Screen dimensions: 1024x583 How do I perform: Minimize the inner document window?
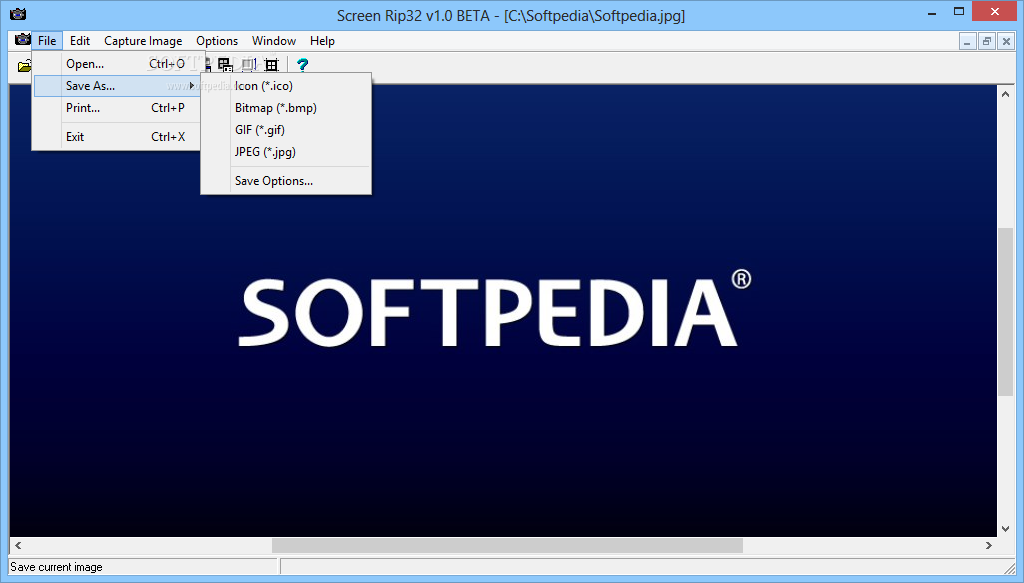pos(967,41)
